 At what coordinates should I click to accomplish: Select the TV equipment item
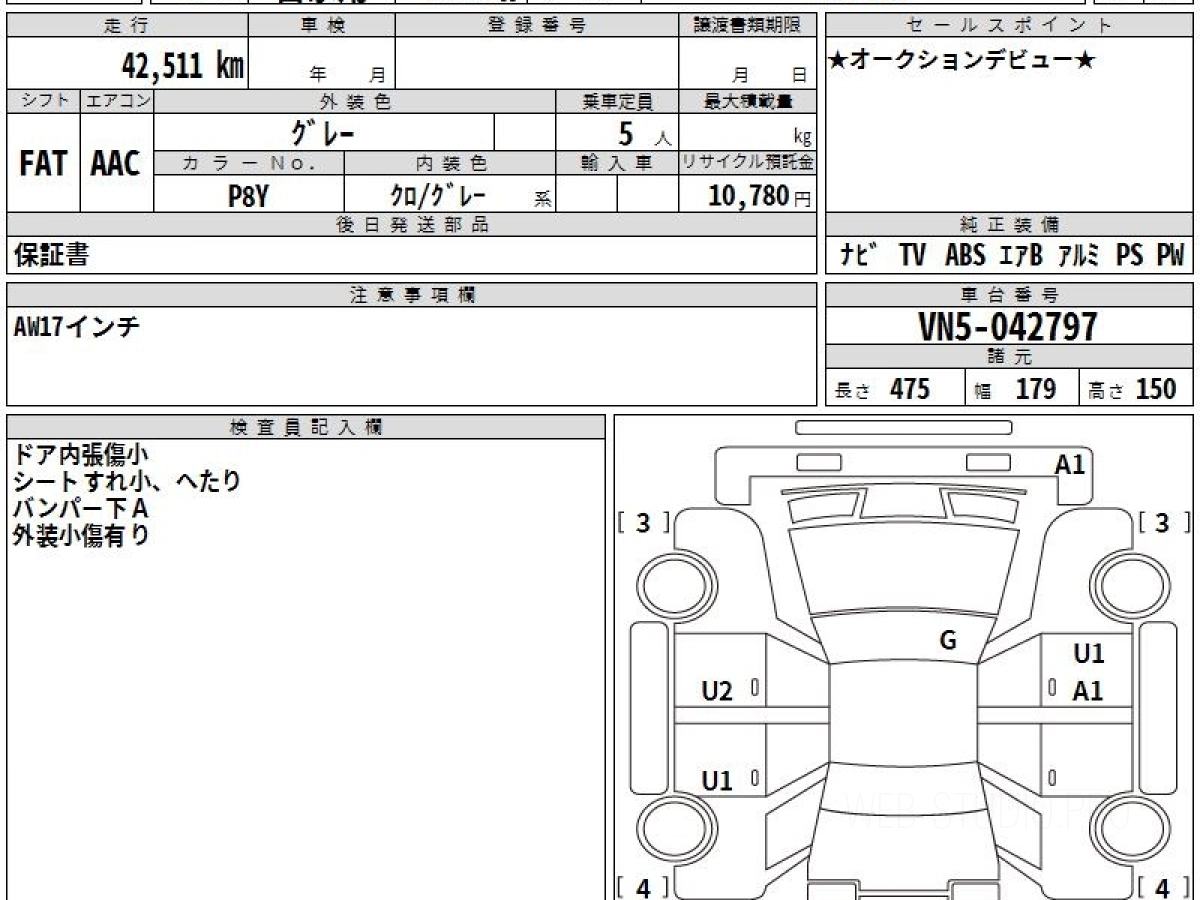point(912,256)
